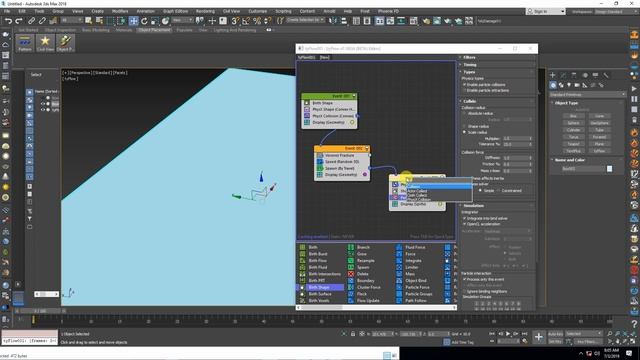Toggle OpenCL acceleration checkbox
The width and height of the screenshot is (640, 360).
(x=464, y=224)
